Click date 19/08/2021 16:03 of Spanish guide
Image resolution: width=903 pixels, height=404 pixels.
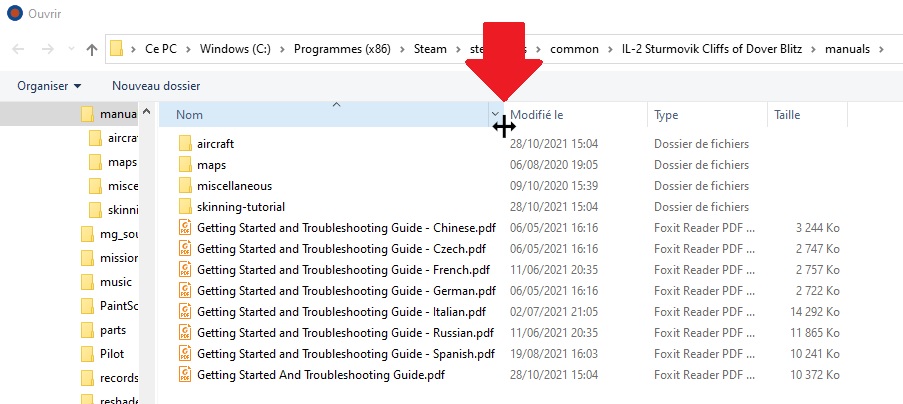(x=553, y=353)
